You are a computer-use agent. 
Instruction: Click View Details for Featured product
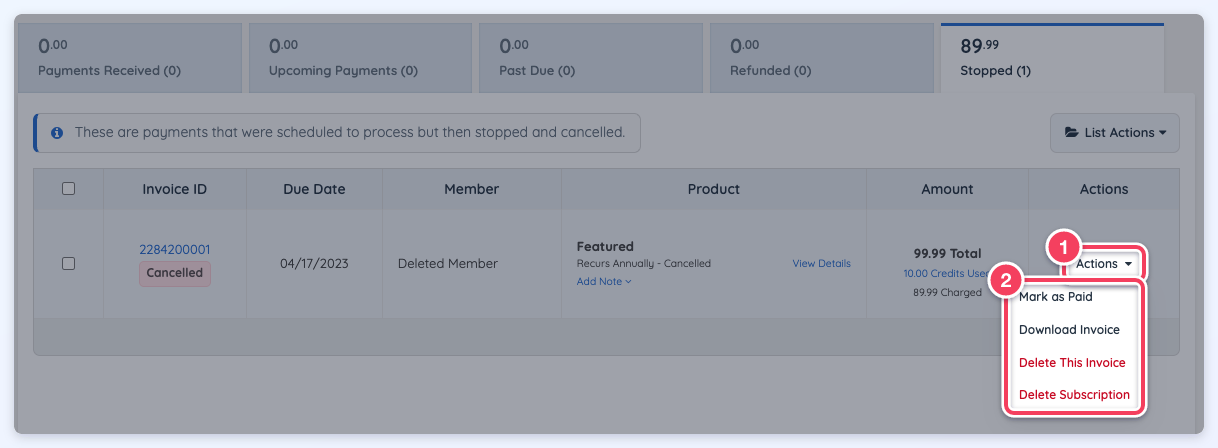point(821,264)
